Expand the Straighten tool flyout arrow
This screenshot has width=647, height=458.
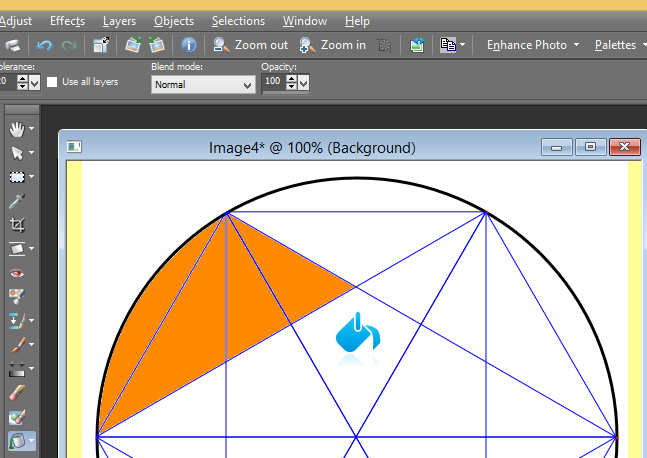coord(31,248)
